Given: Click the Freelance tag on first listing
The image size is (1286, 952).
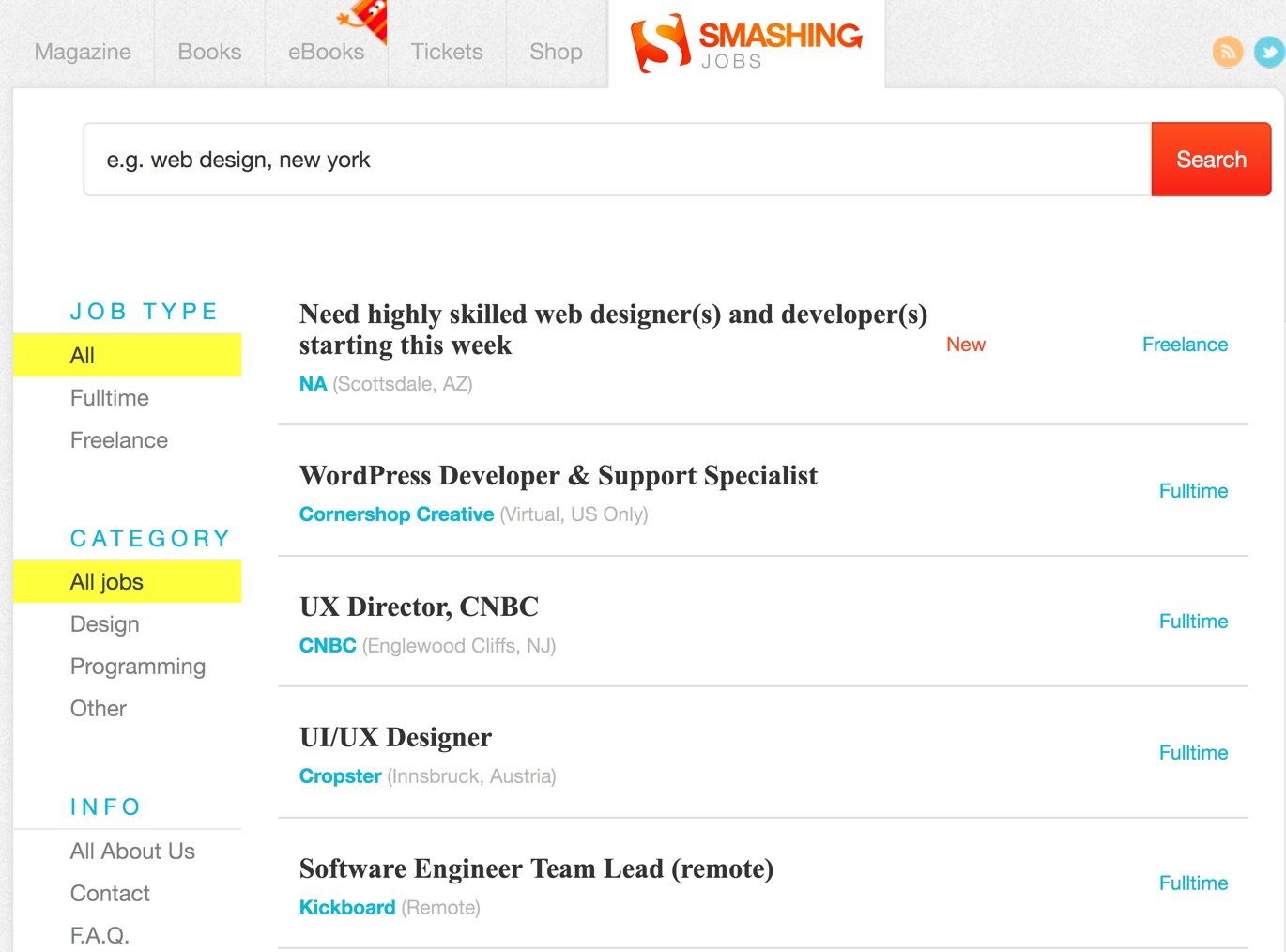Looking at the screenshot, I should coord(1185,345).
